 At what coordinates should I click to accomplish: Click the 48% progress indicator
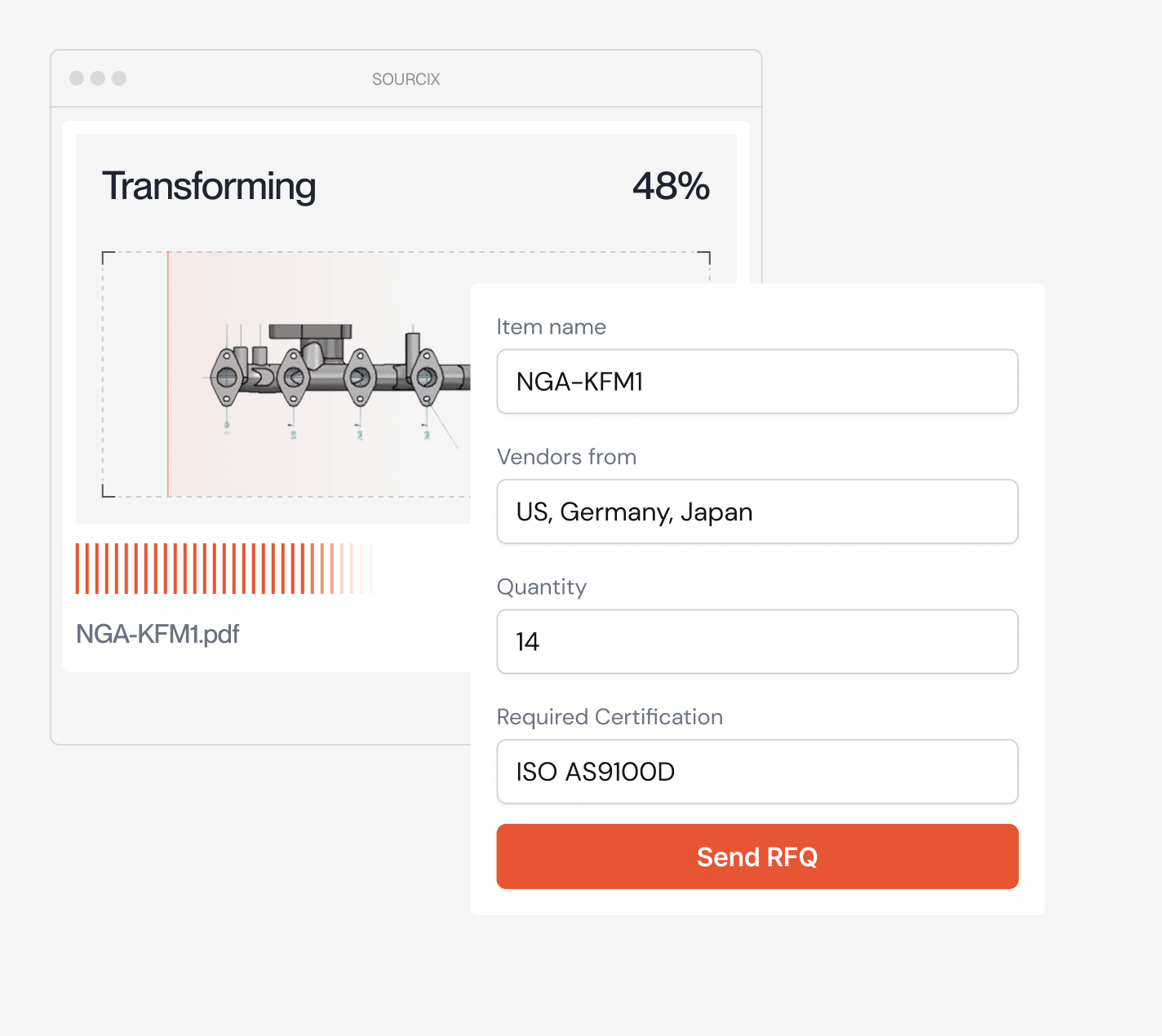coord(671,186)
